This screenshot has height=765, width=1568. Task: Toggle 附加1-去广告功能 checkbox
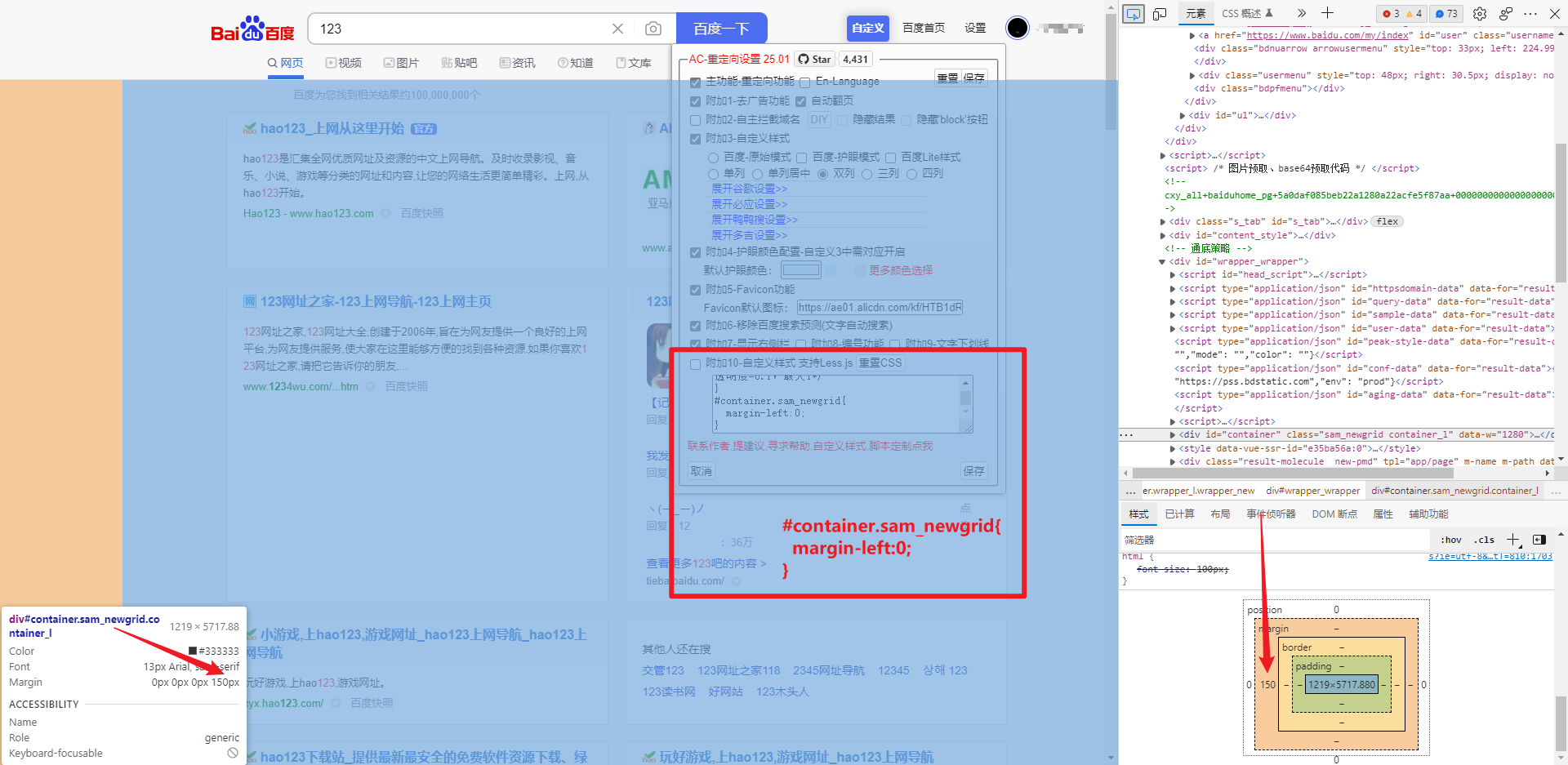696,102
